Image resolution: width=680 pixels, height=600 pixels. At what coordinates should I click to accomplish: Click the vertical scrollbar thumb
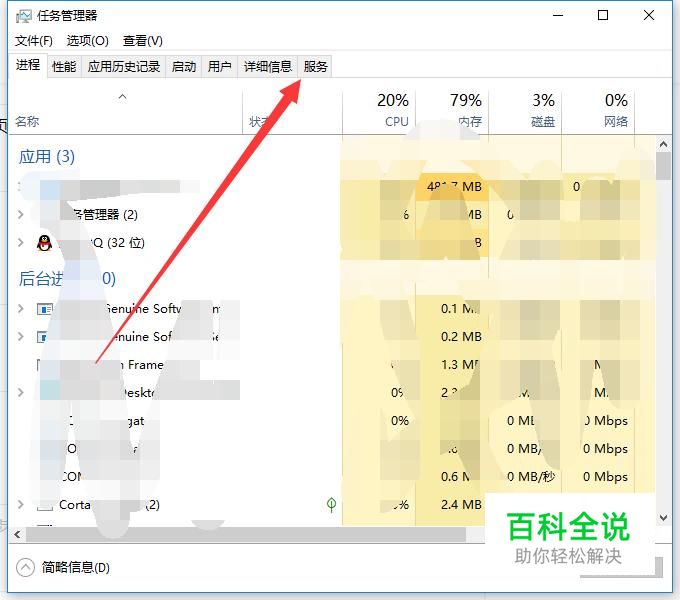coord(663,166)
